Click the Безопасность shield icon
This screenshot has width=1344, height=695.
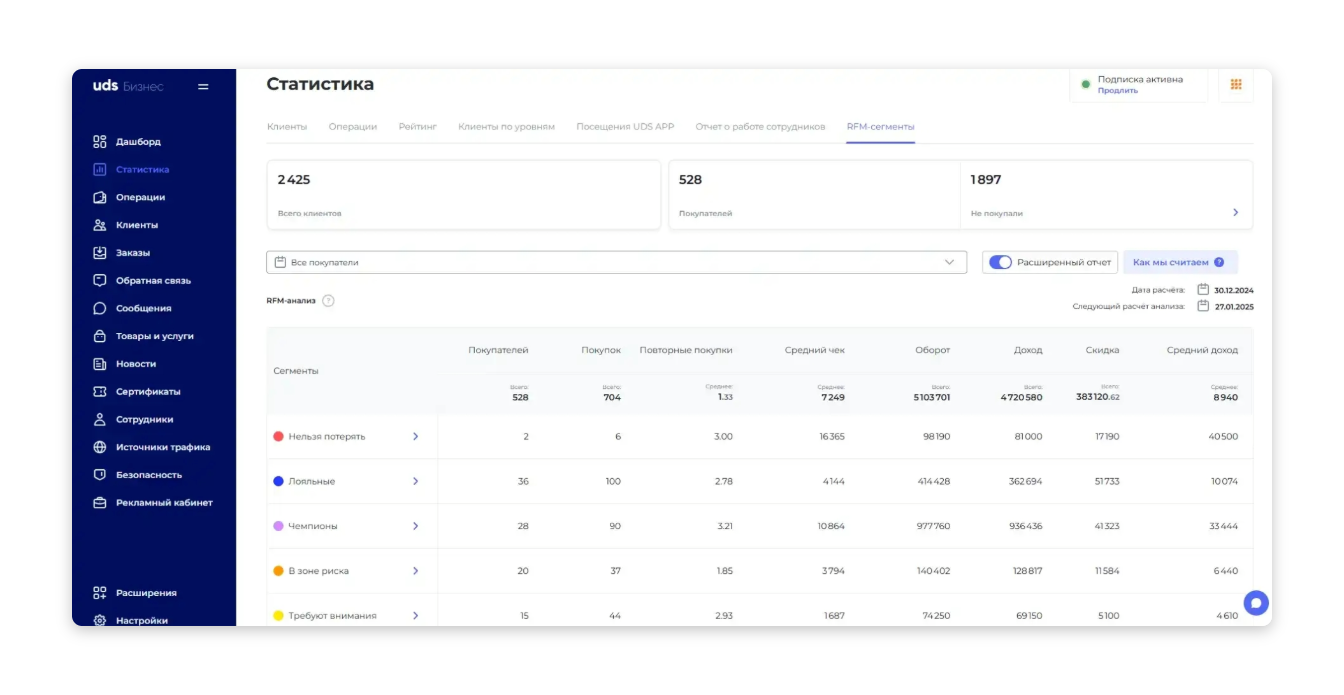(99, 475)
